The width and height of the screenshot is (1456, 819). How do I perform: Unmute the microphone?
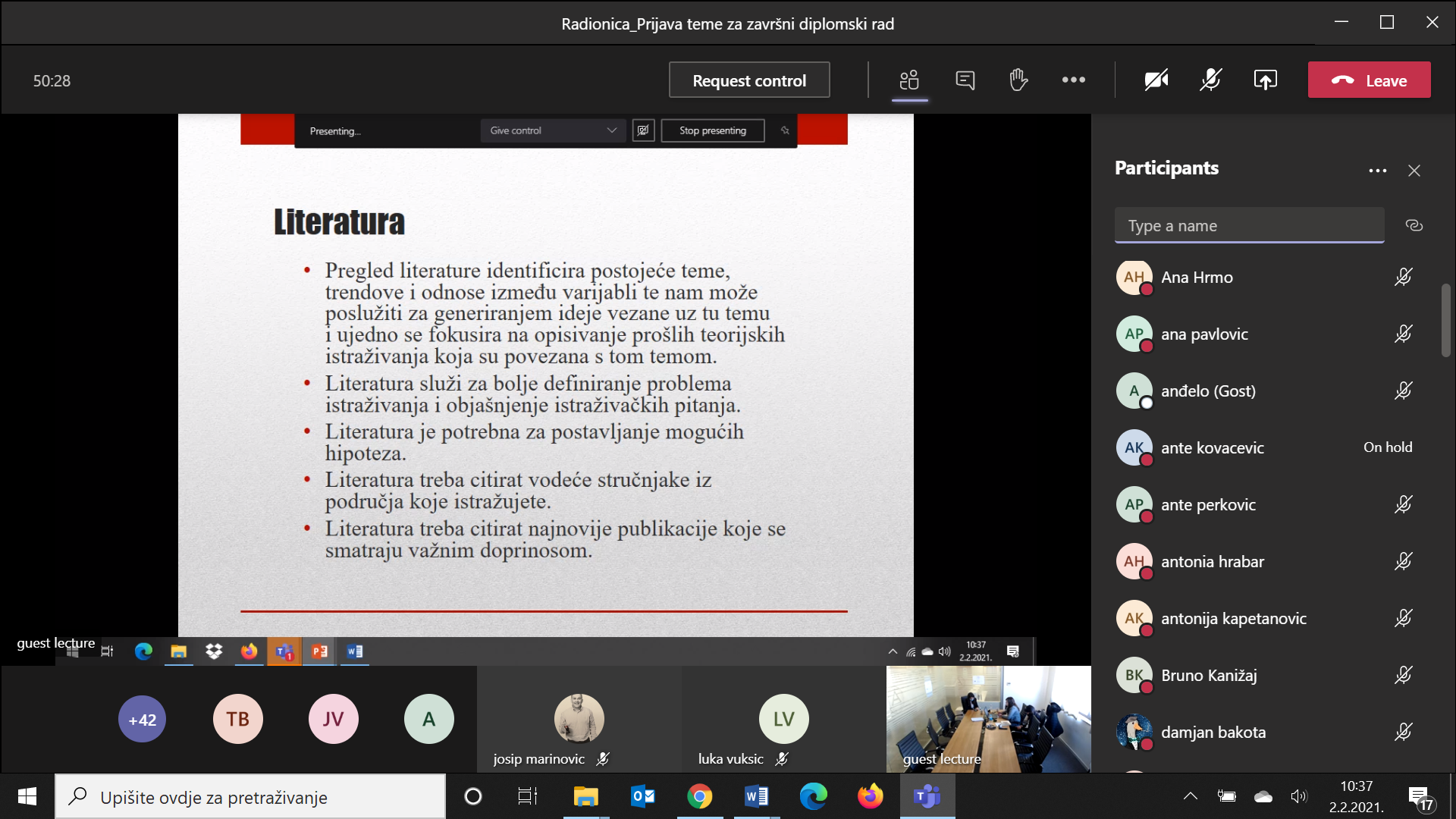click(1210, 80)
